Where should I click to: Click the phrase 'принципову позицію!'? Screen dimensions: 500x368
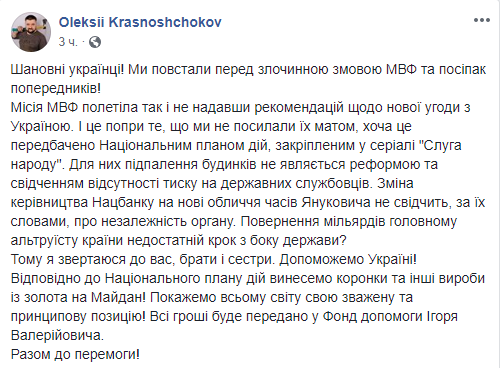(78, 316)
